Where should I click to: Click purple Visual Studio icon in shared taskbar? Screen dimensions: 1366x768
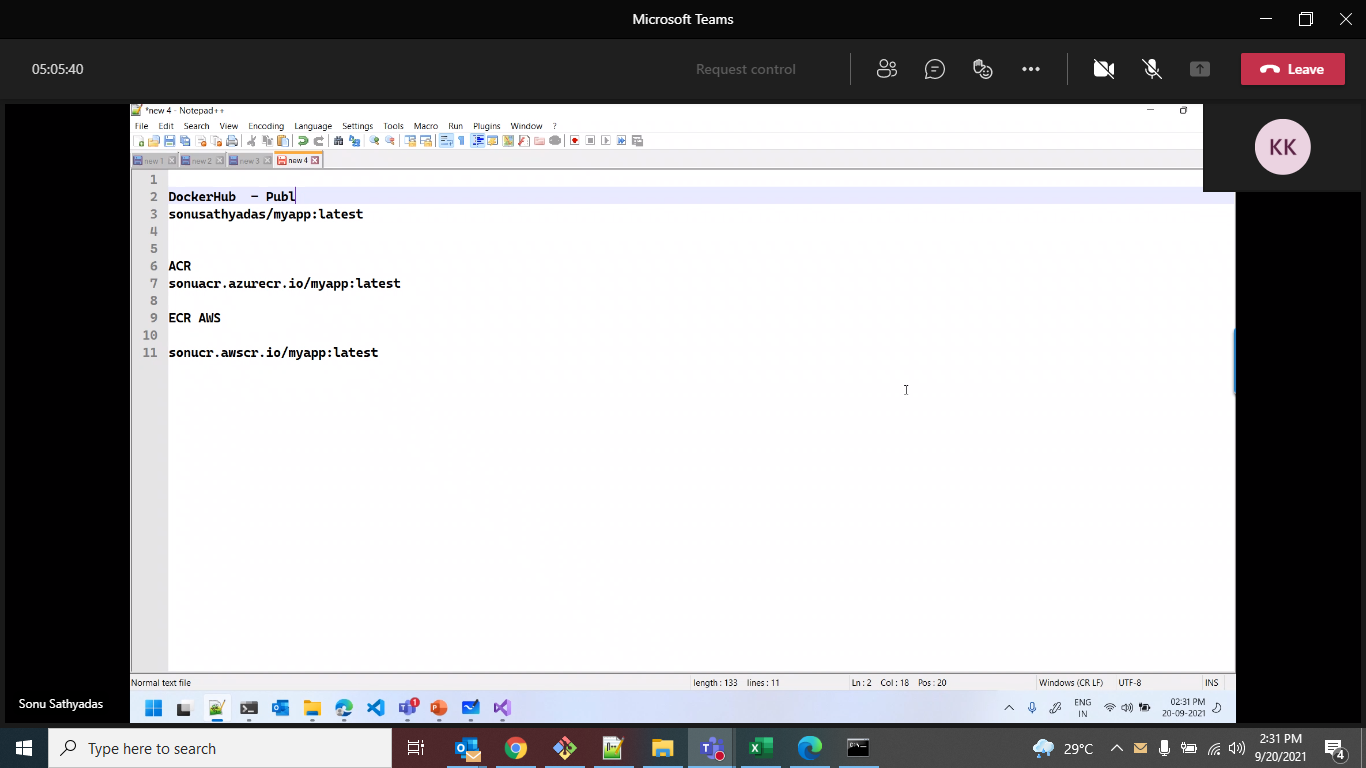502,708
